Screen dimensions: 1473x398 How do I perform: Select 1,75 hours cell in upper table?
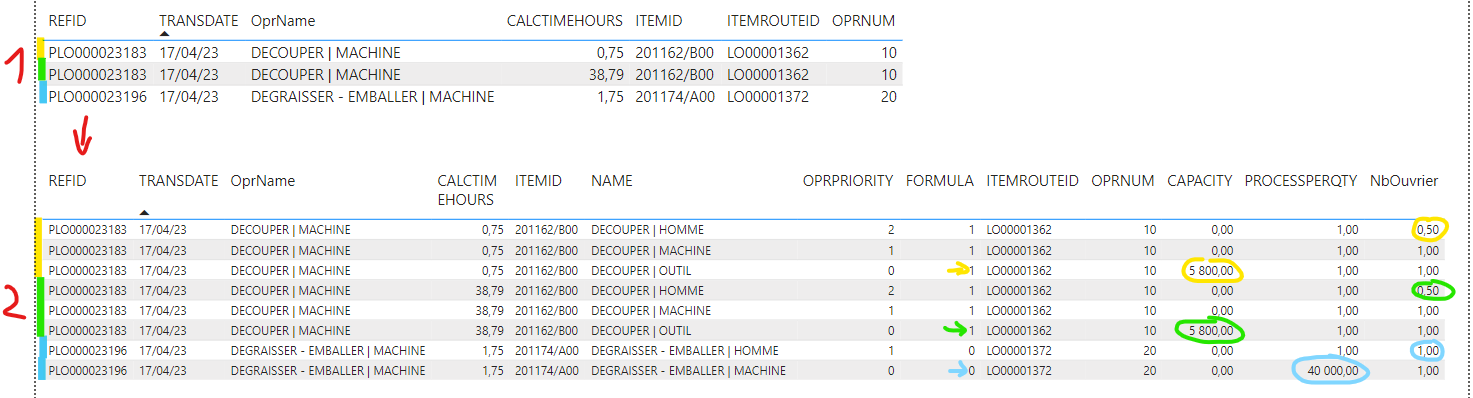tap(610, 97)
